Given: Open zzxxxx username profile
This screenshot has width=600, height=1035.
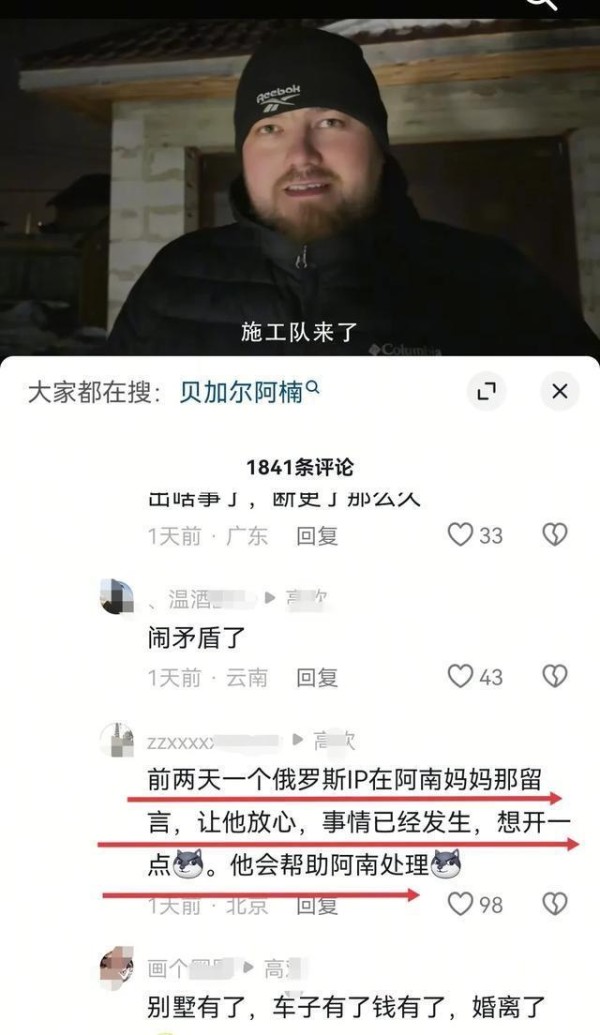Looking at the screenshot, I should pos(213,742).
